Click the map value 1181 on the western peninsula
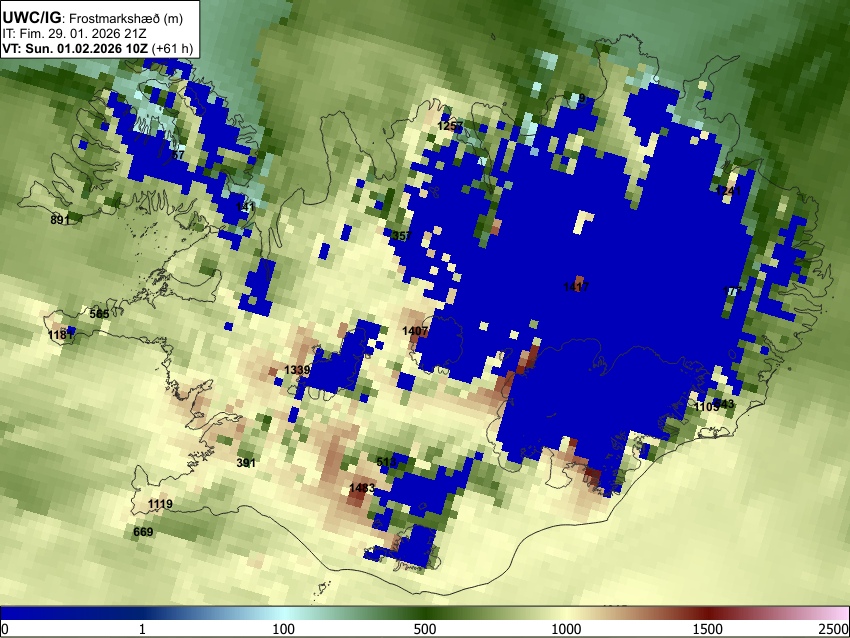850x638 pixels. (60, 335)
